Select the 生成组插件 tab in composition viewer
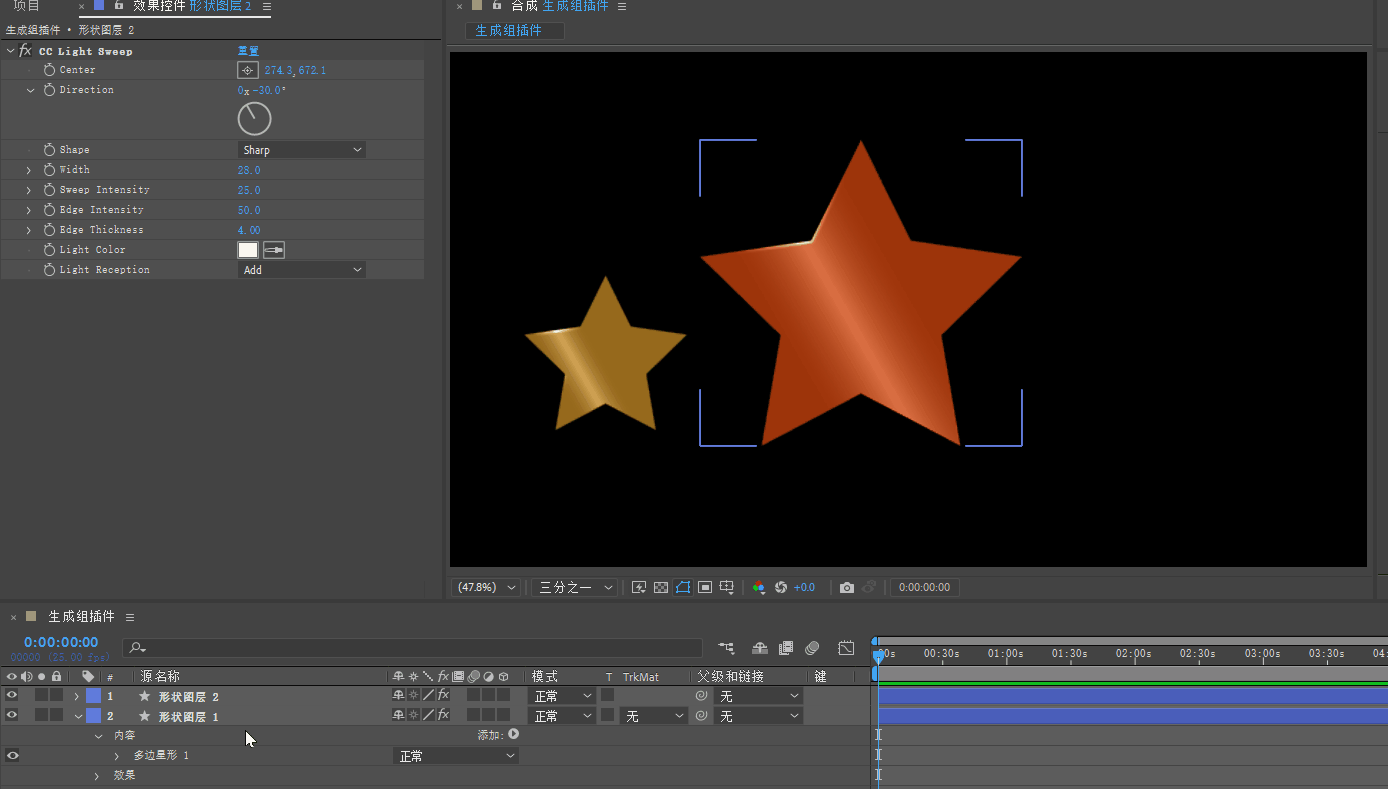Screen dimensions: 1388x789 pyautogui.click(x=509, y=31)
